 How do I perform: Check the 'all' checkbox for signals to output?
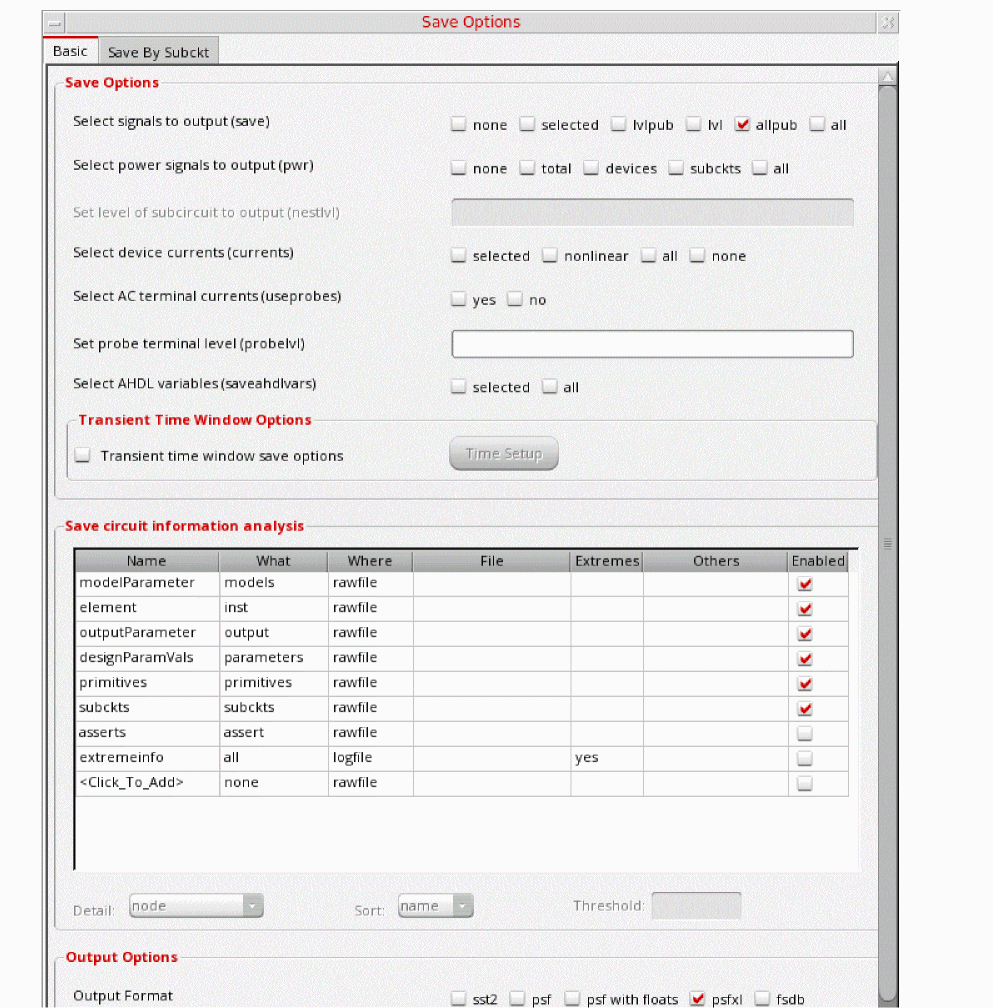click(x=817, y=125)
